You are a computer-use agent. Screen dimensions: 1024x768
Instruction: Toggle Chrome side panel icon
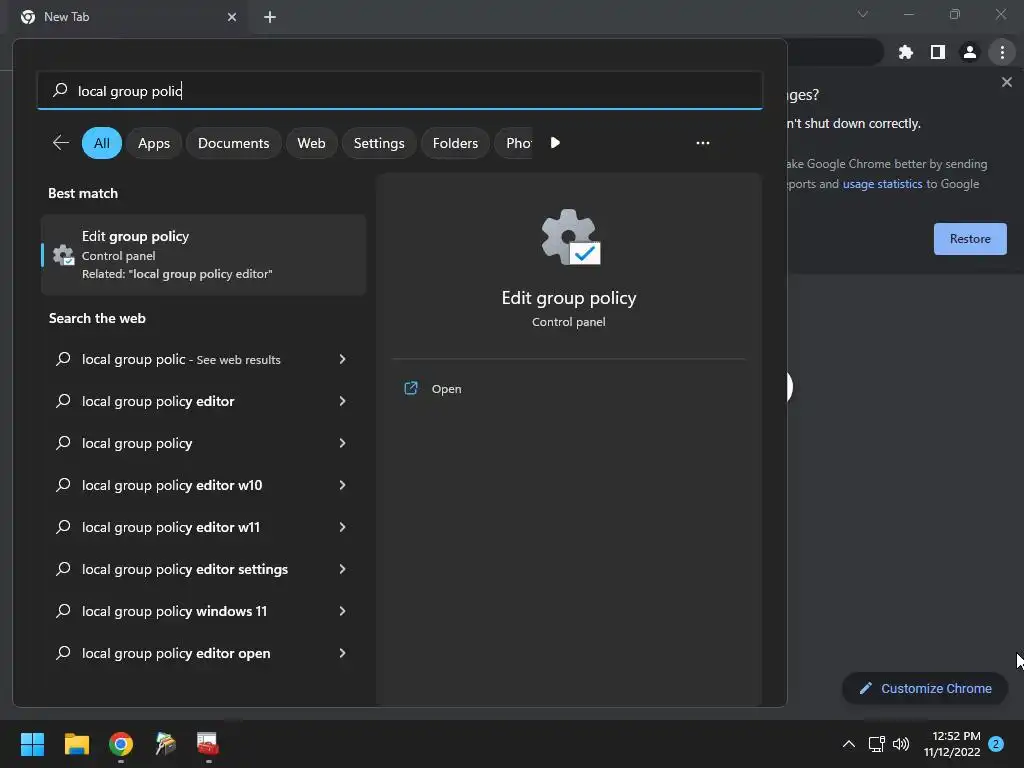point(938,52)
